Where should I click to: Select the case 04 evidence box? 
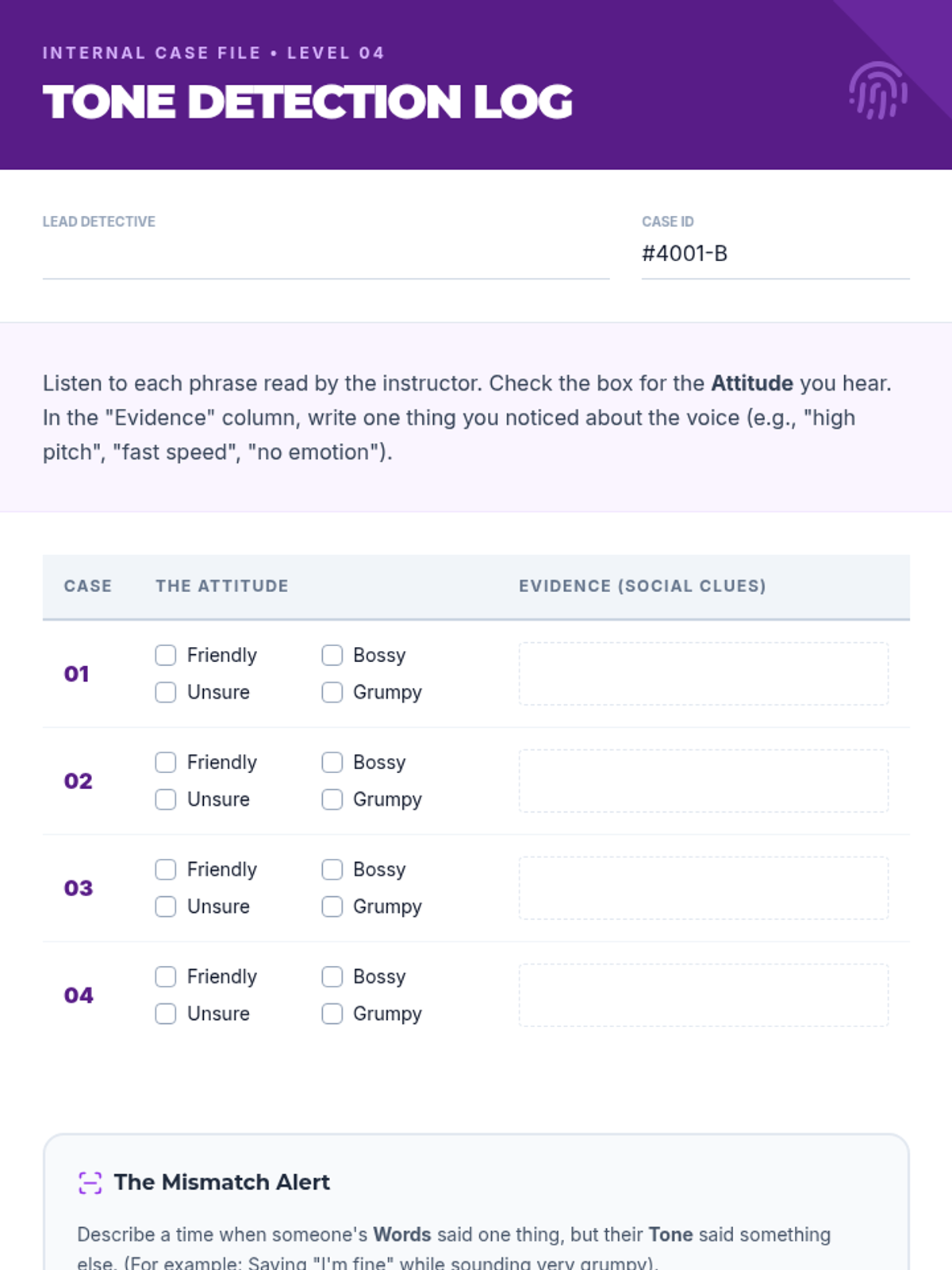tap(703, 995)
